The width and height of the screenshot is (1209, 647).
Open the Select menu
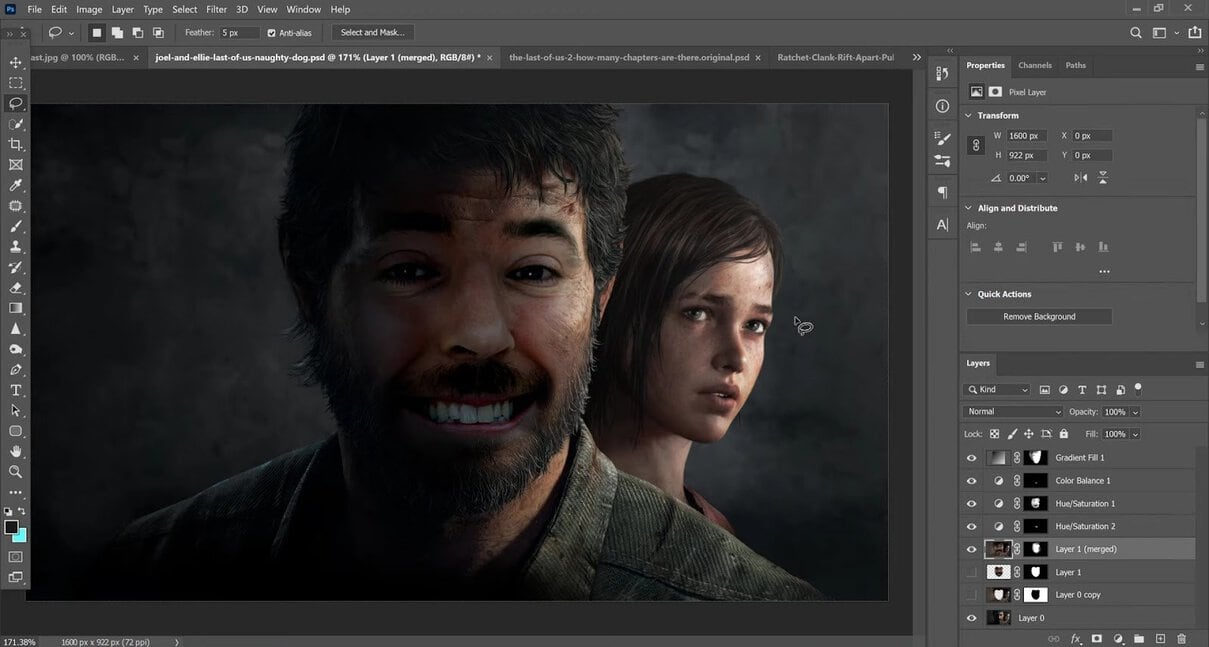click(x=185, y=9)
